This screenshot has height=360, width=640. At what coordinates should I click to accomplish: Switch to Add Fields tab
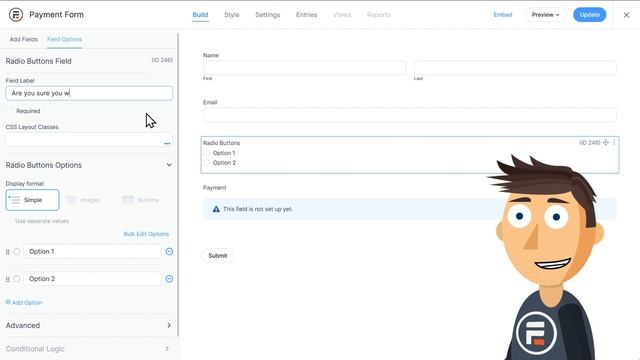pyautogui.click(x=24, y=39)
